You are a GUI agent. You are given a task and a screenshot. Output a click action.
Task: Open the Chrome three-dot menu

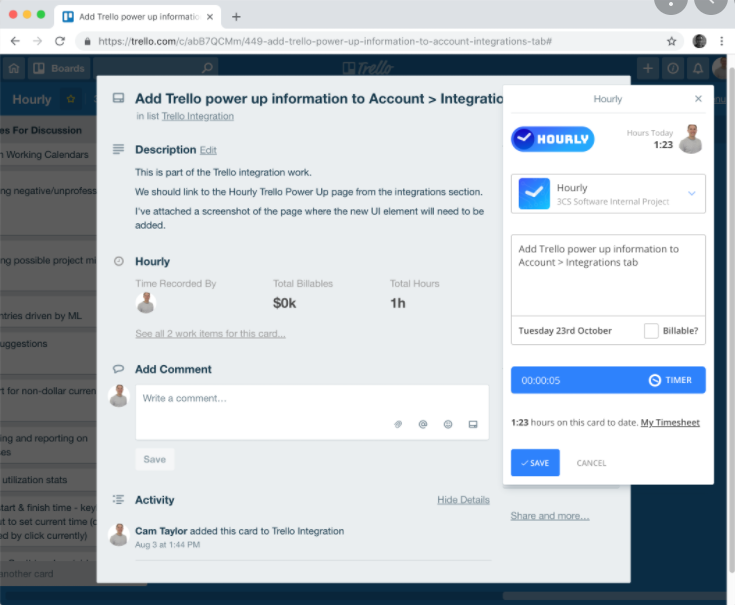721,41
